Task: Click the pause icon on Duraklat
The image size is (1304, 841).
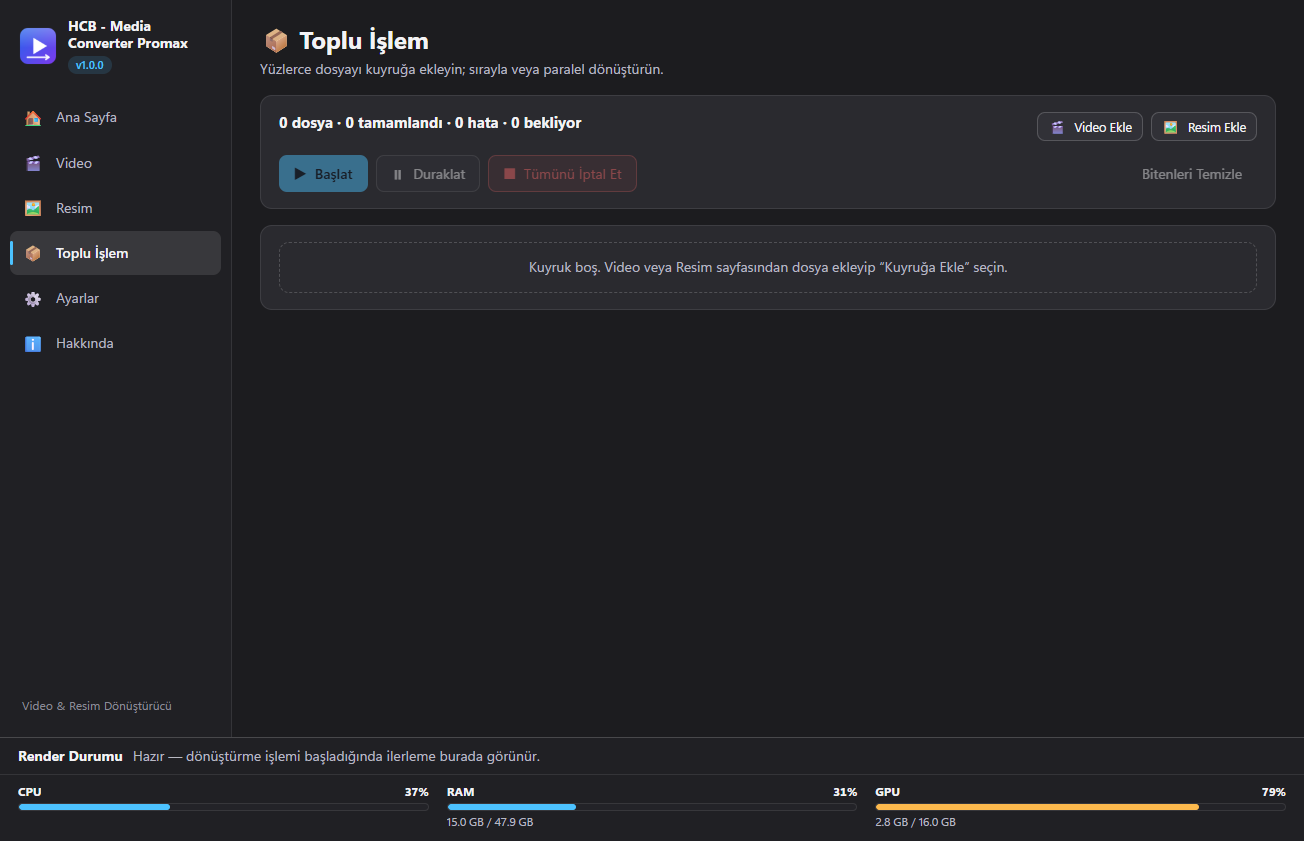Action: (398, 174)
